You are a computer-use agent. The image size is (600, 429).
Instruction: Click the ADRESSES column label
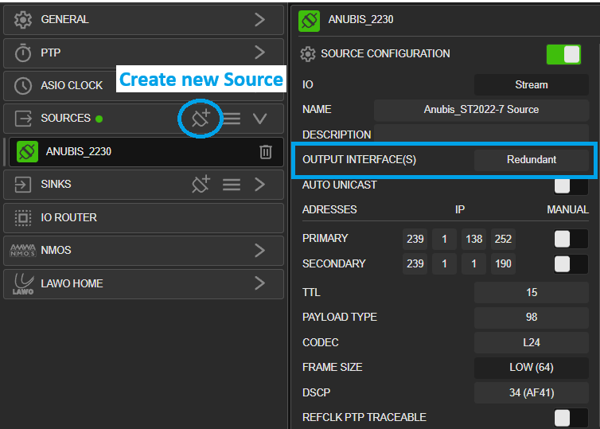pos(329,210)
